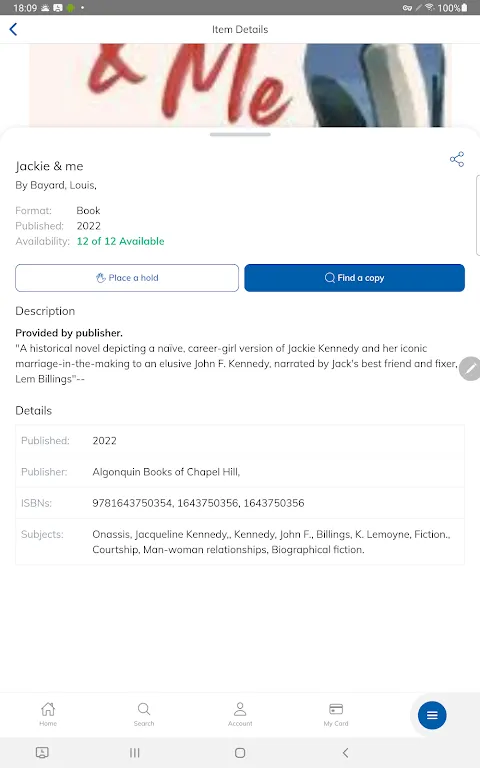
Task: Tap the gray pencil edit icon
Action: (x=470, y=368)
